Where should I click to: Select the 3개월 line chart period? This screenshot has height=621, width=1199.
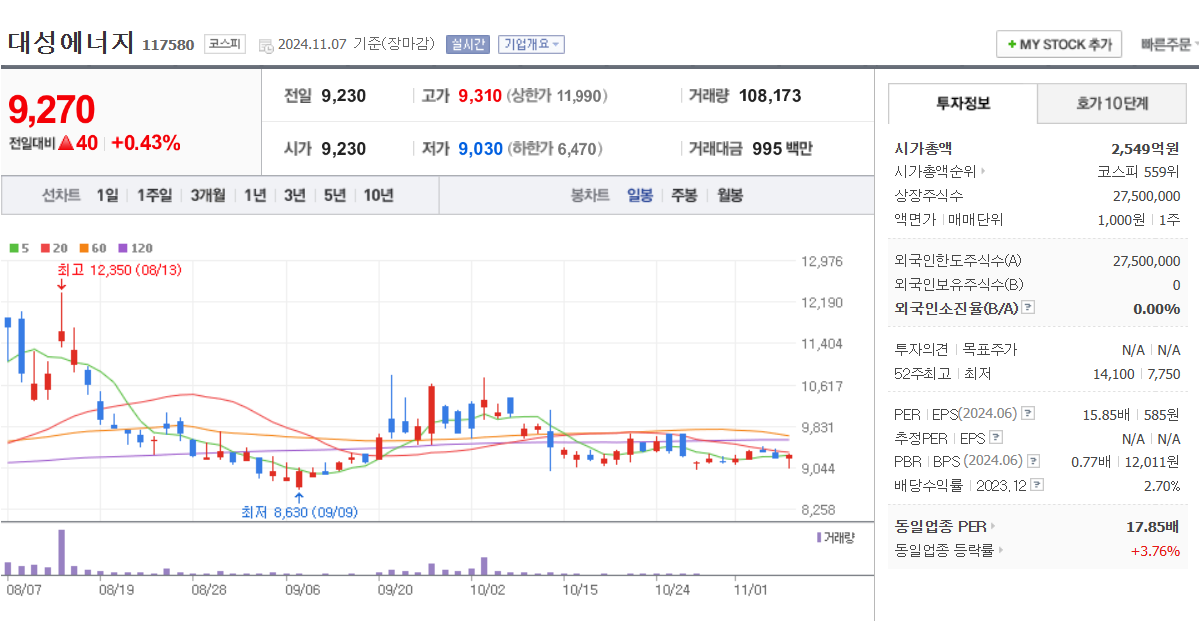208,195
